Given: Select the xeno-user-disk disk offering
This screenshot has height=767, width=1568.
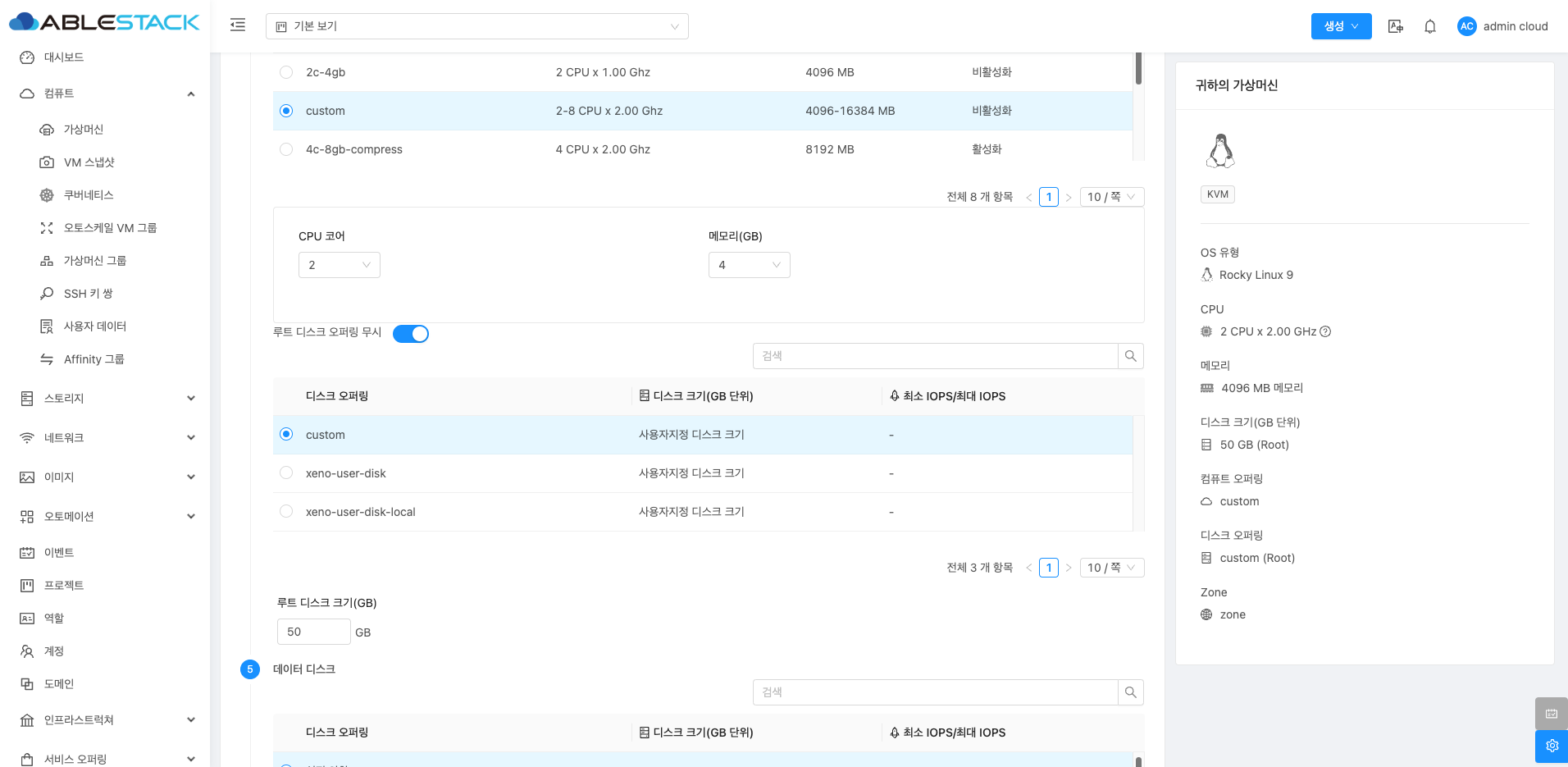Looking at the screenshot, I should pos(286,473).
